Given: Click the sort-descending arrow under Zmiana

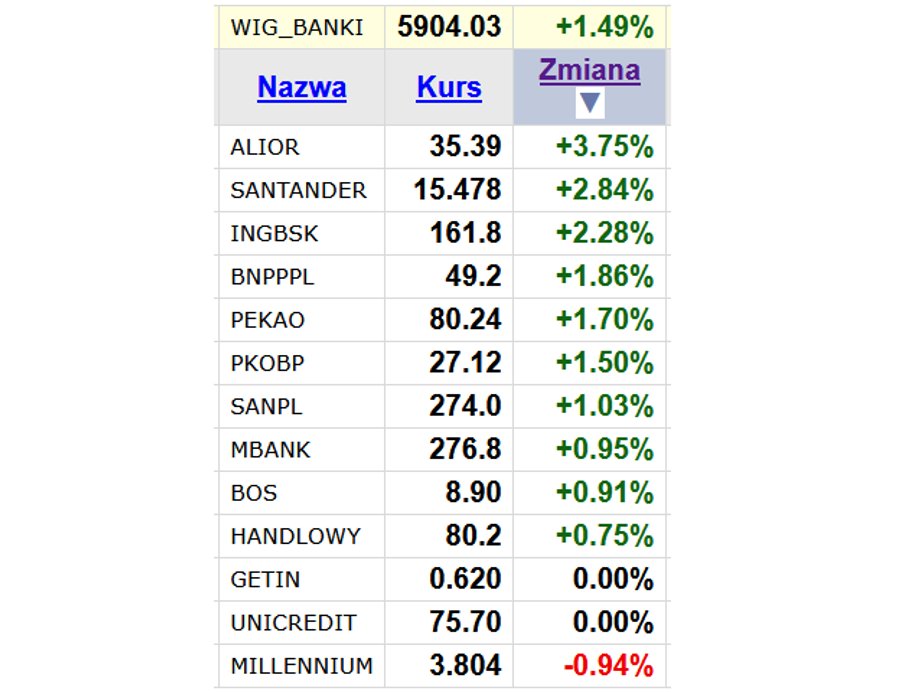Looking at the screenshot, I should pos(590,103).
